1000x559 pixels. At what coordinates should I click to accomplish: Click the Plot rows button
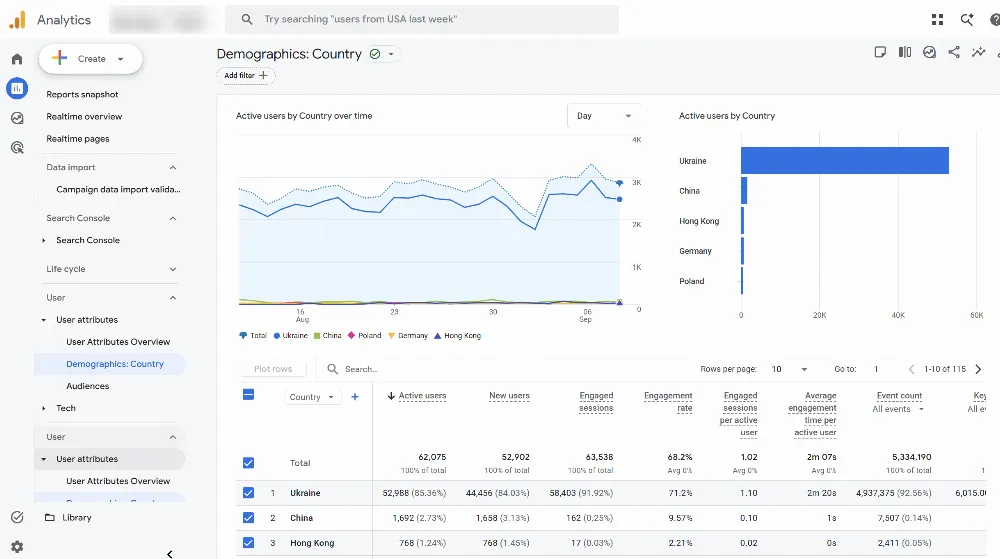[273, 369]
